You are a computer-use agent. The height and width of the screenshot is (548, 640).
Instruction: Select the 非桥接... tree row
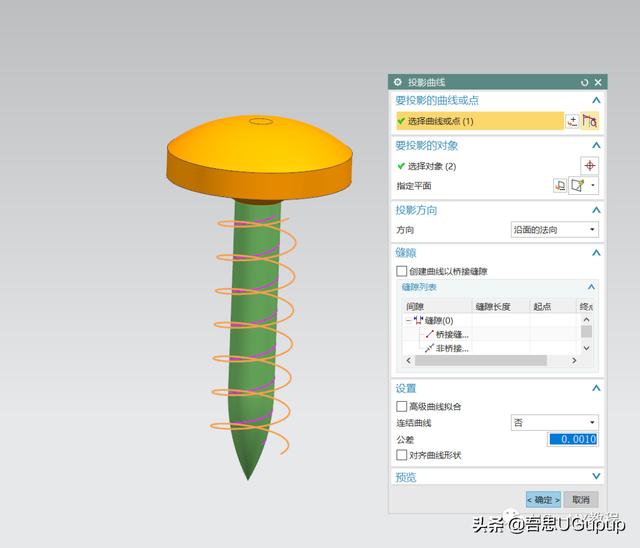pos(447,348)
